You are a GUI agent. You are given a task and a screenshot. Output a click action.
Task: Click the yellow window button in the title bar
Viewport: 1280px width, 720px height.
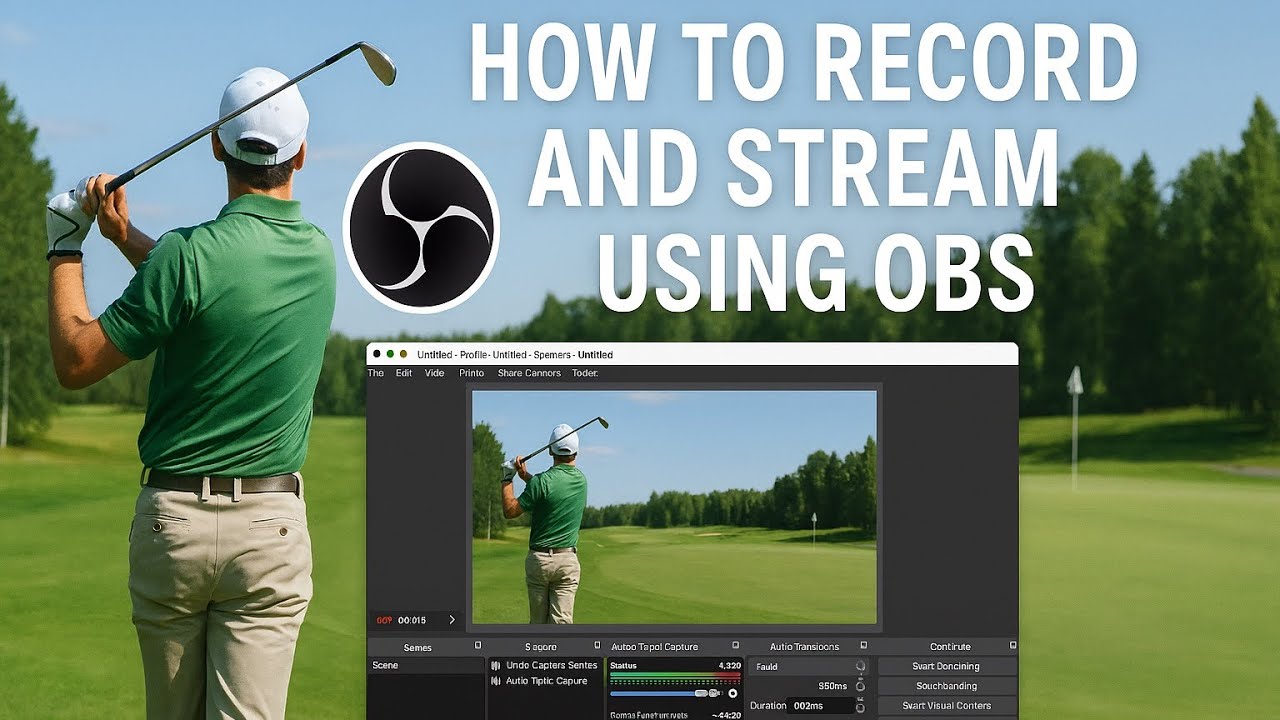click(x=403, y=354)
